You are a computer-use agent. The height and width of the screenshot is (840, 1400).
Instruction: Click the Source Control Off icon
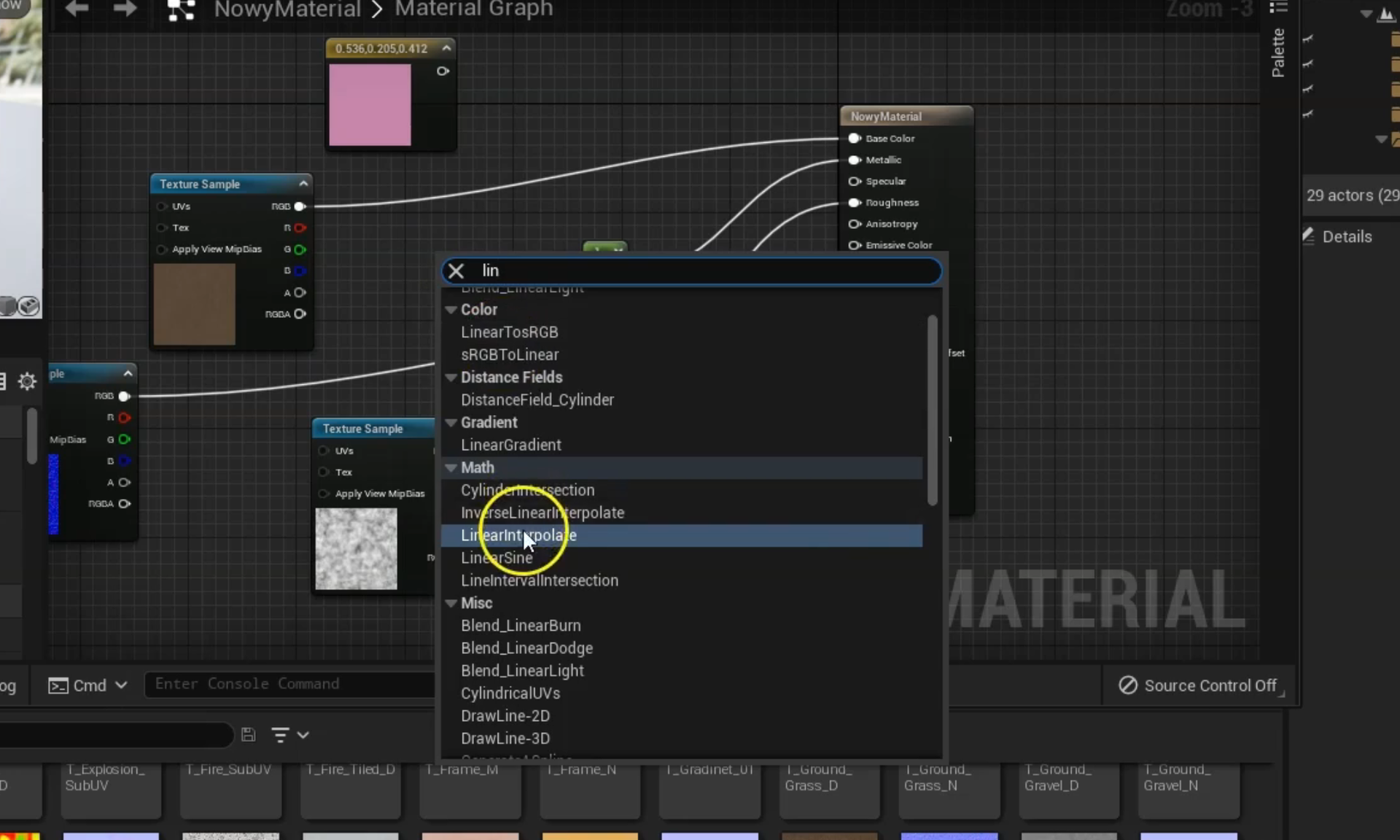(x=1127, y=685)
